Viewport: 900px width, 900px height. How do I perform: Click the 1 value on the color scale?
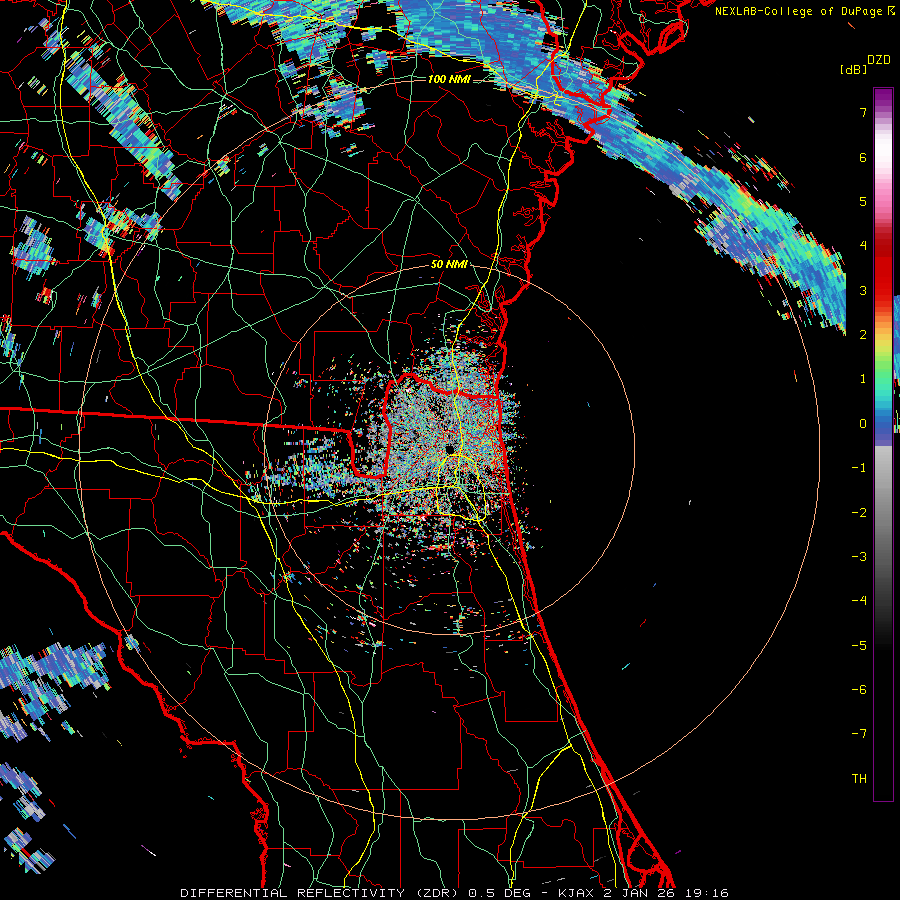pos(863,379)
